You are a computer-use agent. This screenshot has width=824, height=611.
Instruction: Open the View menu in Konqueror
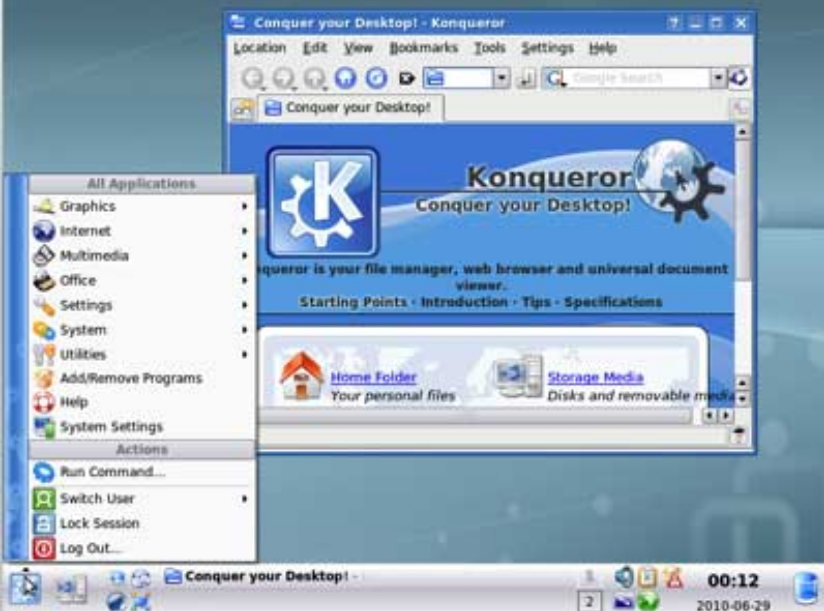[358, 48]
